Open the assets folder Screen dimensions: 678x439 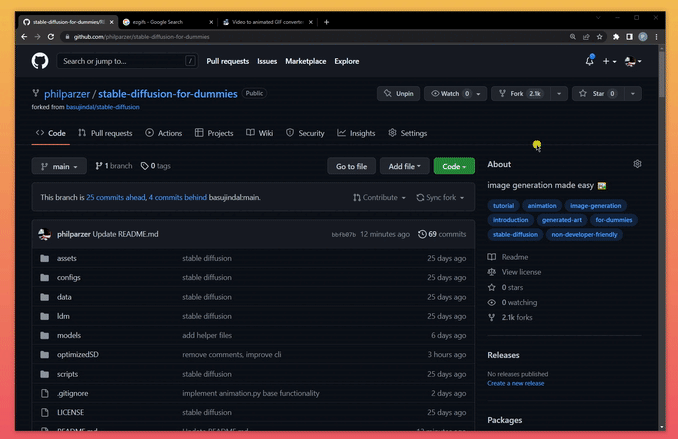click(x=67, y=258)
